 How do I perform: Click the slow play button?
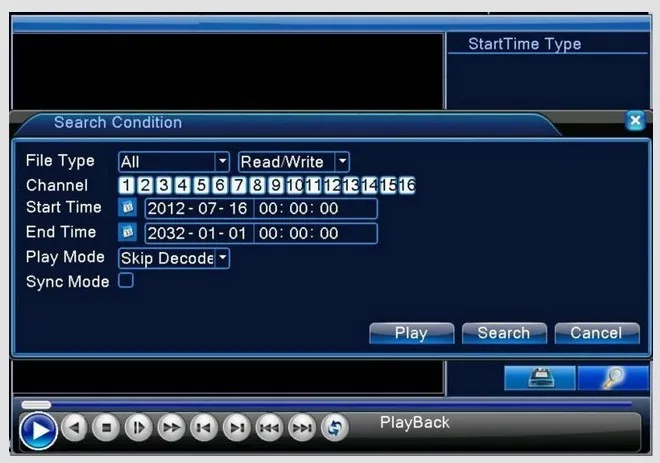[x=138, y=428]
